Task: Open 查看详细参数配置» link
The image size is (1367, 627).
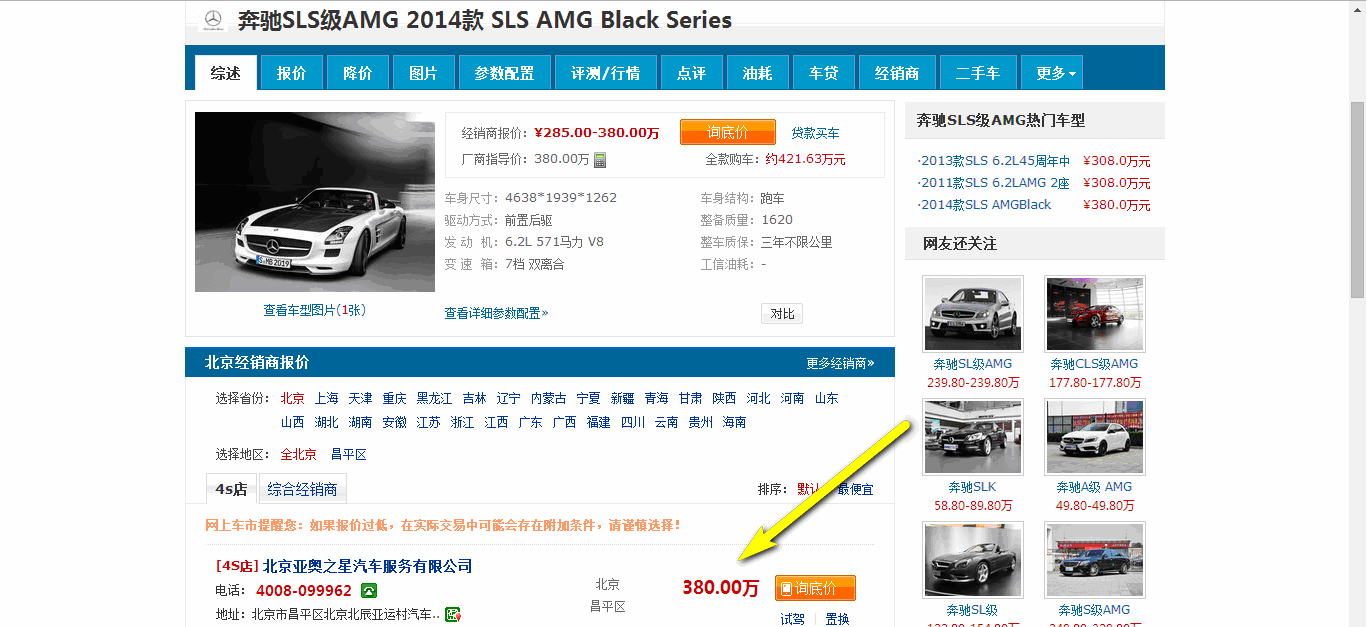Action: coord(497,313)
